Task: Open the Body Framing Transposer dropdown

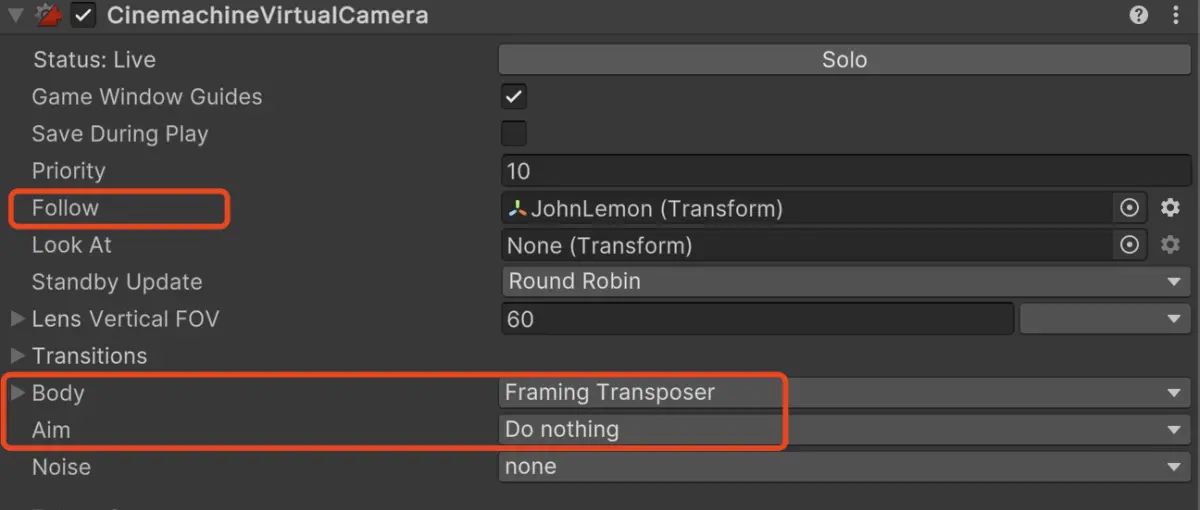Action: [845, 393]
